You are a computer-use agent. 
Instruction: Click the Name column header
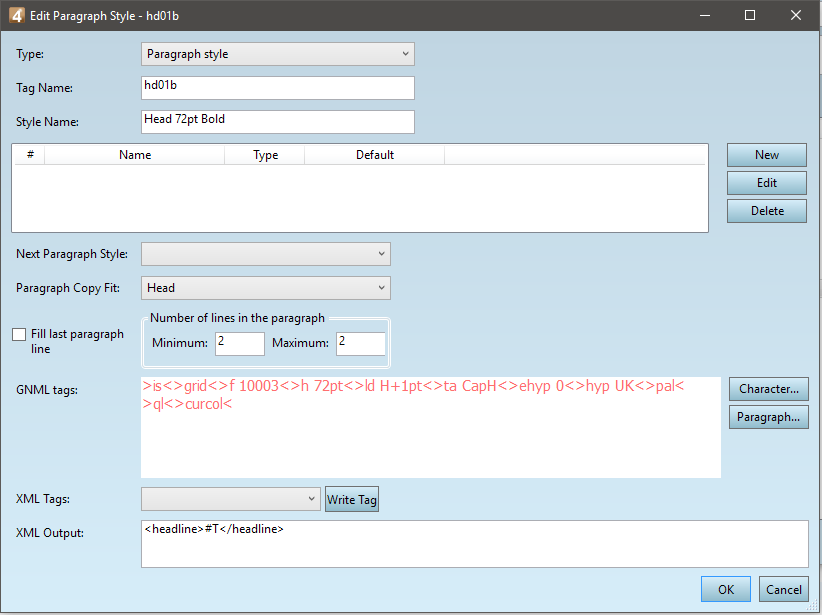click(x=135, y=155)
